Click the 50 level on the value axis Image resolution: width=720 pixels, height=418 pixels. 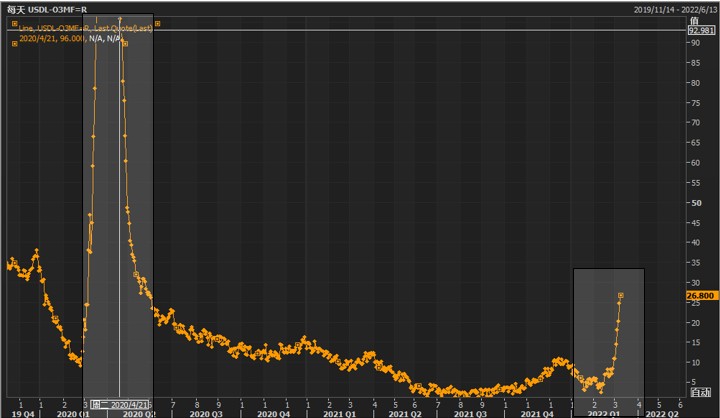[694, 202]
